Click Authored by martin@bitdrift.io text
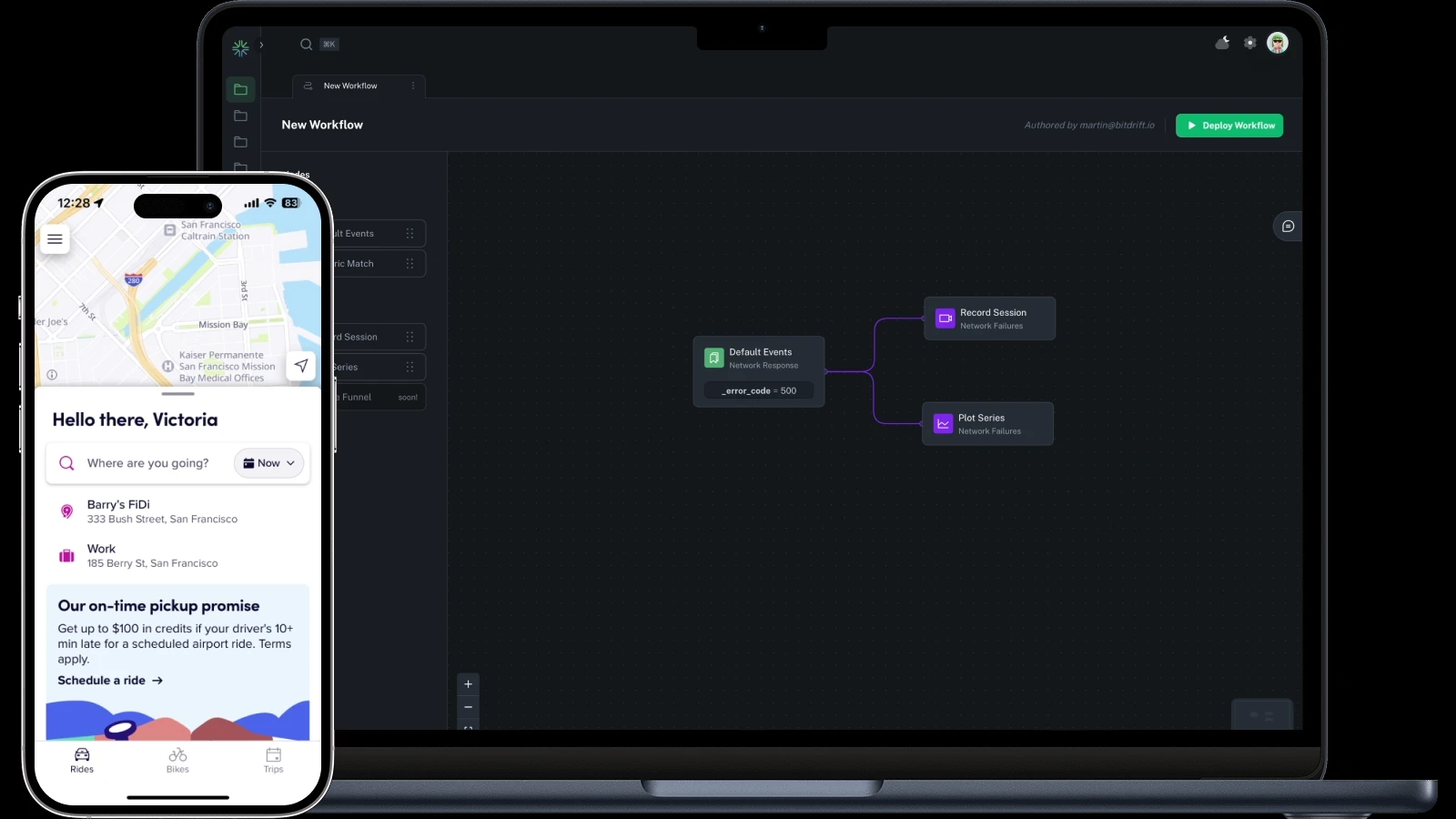The image size is (1456, 819). point(1089,126)
